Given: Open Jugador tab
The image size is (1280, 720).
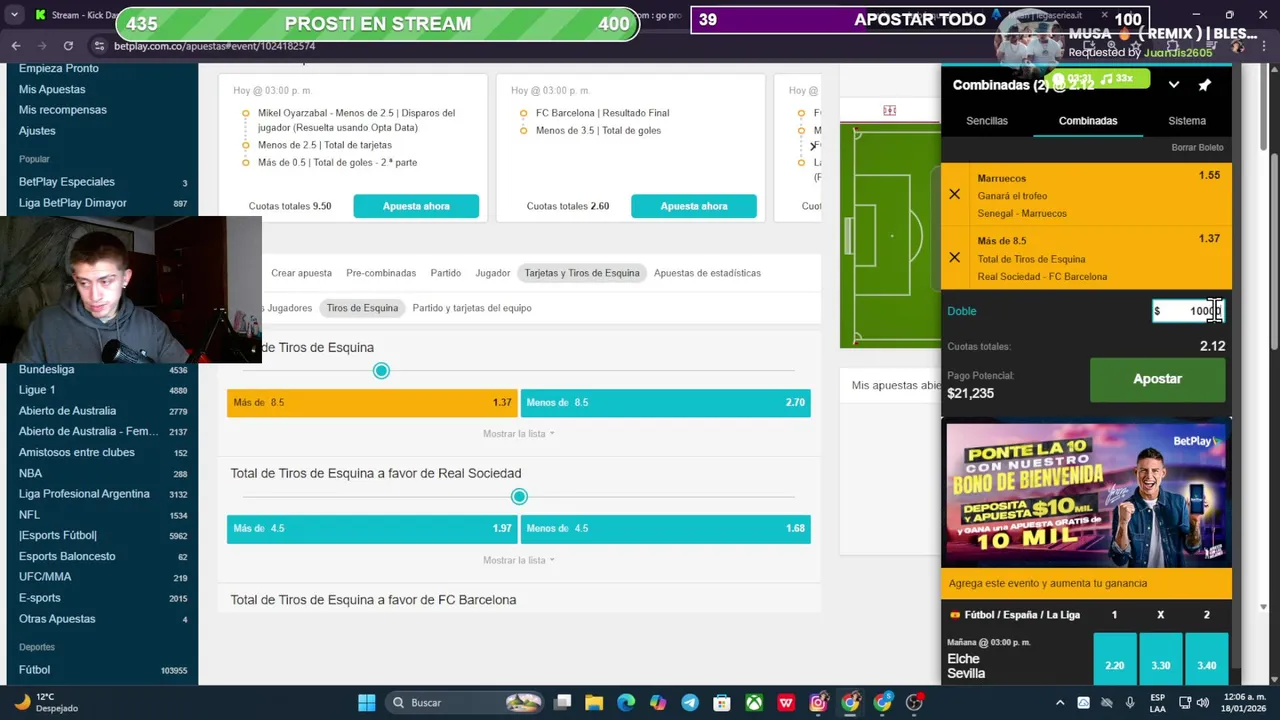Looking at the screenshot, I should point(493,273).
